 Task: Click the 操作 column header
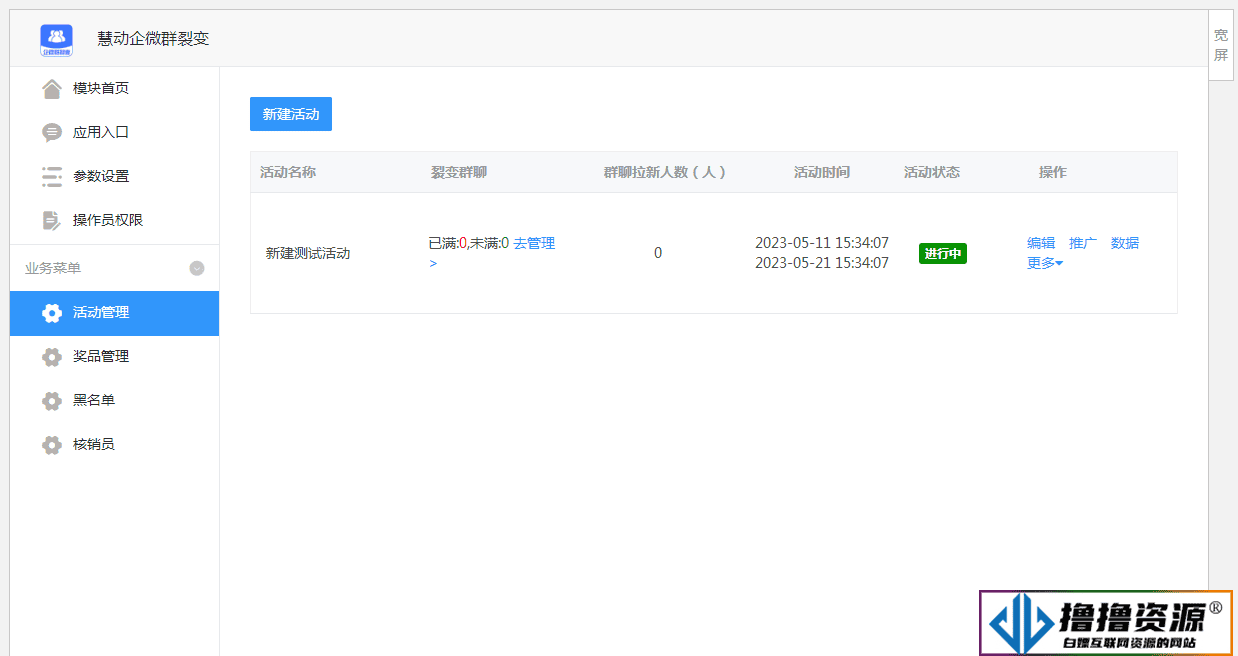[1053, 172]
